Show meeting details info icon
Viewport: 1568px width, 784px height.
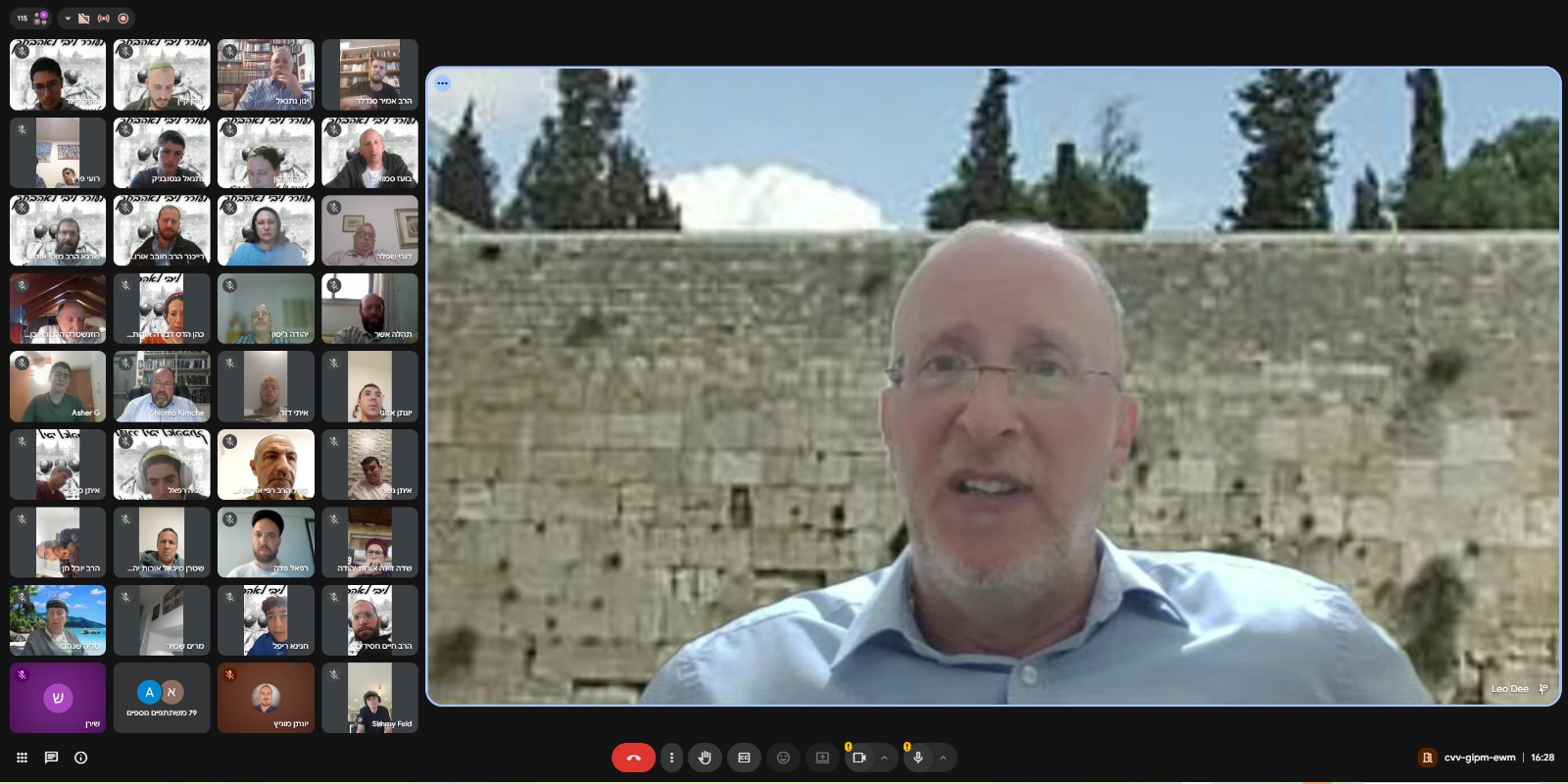80,758
